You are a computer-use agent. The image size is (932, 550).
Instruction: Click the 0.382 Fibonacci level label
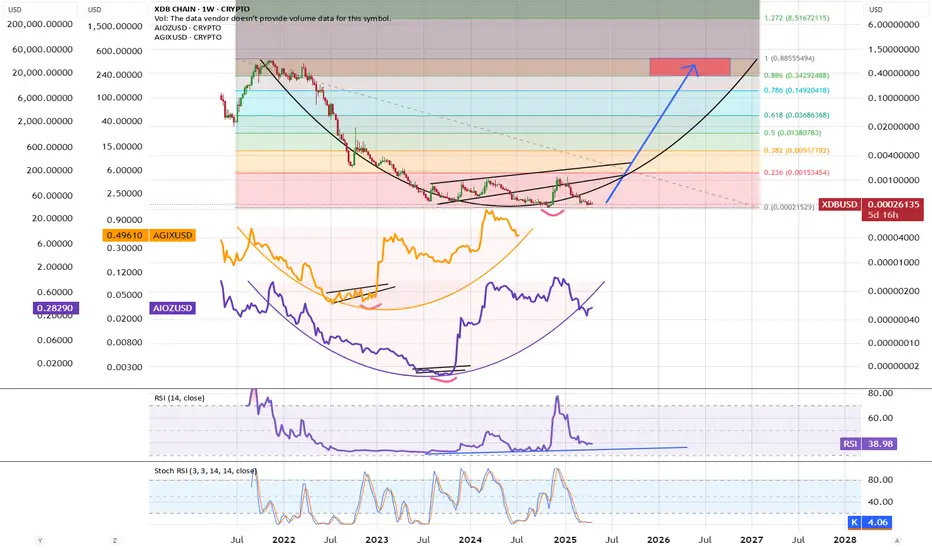[x=796, y=150]
